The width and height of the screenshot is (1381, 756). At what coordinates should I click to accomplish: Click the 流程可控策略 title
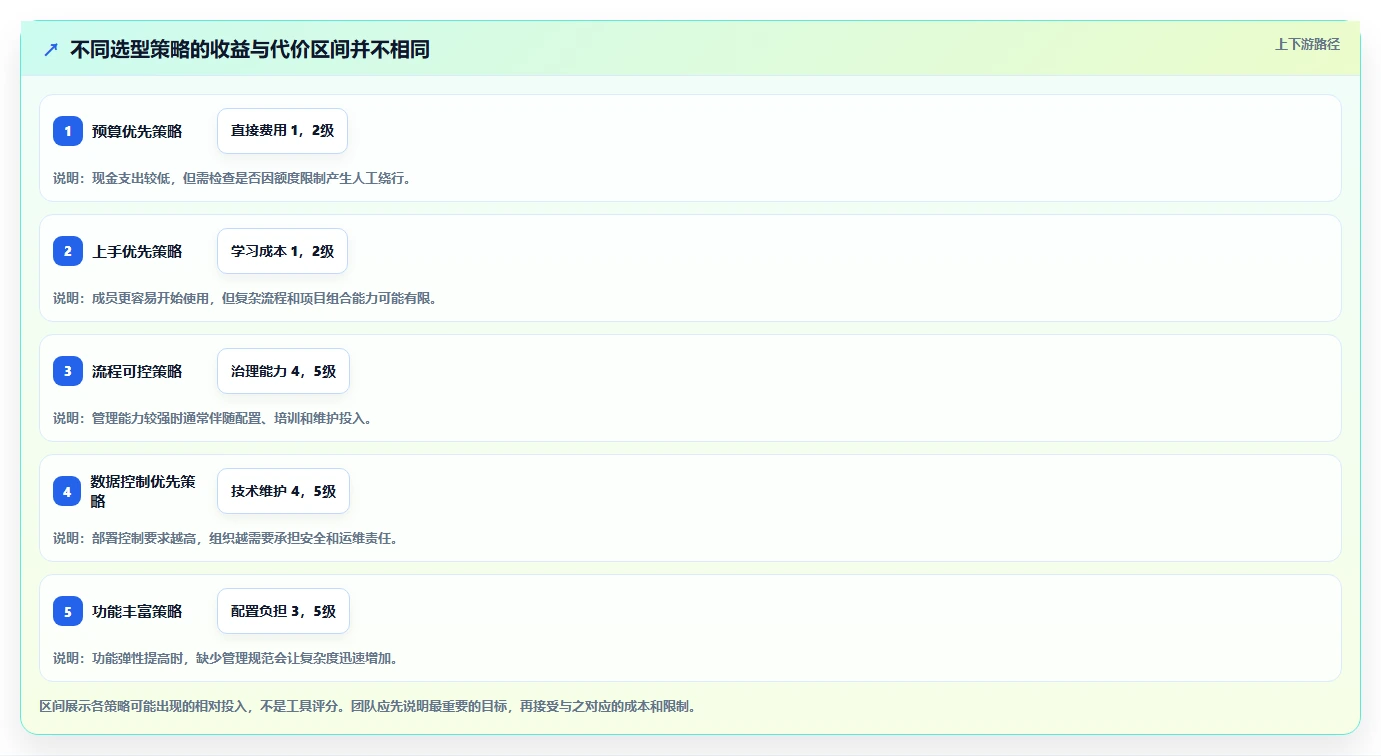click(x=137, y=371)
